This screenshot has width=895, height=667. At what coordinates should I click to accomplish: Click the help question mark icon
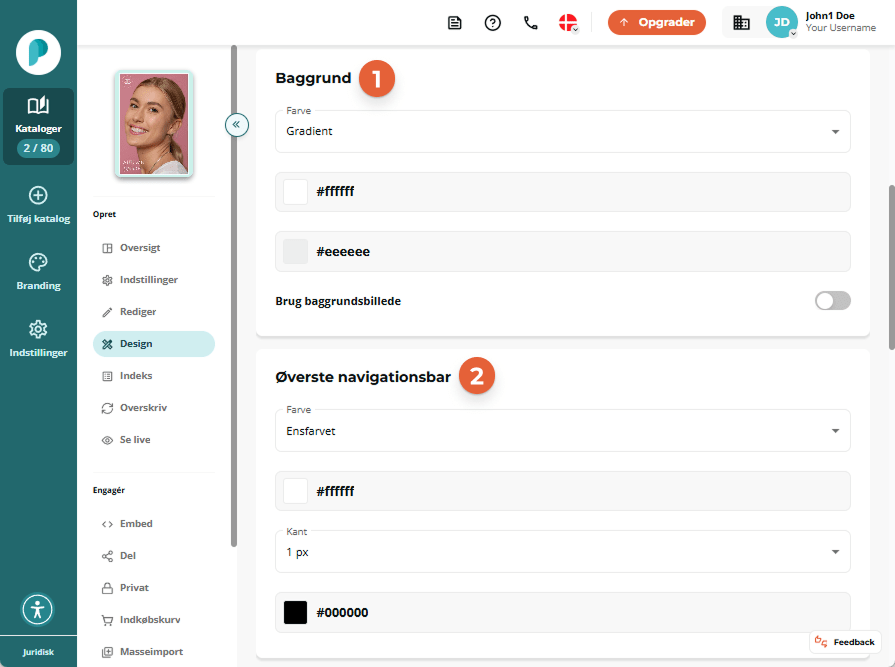(493, 23)
